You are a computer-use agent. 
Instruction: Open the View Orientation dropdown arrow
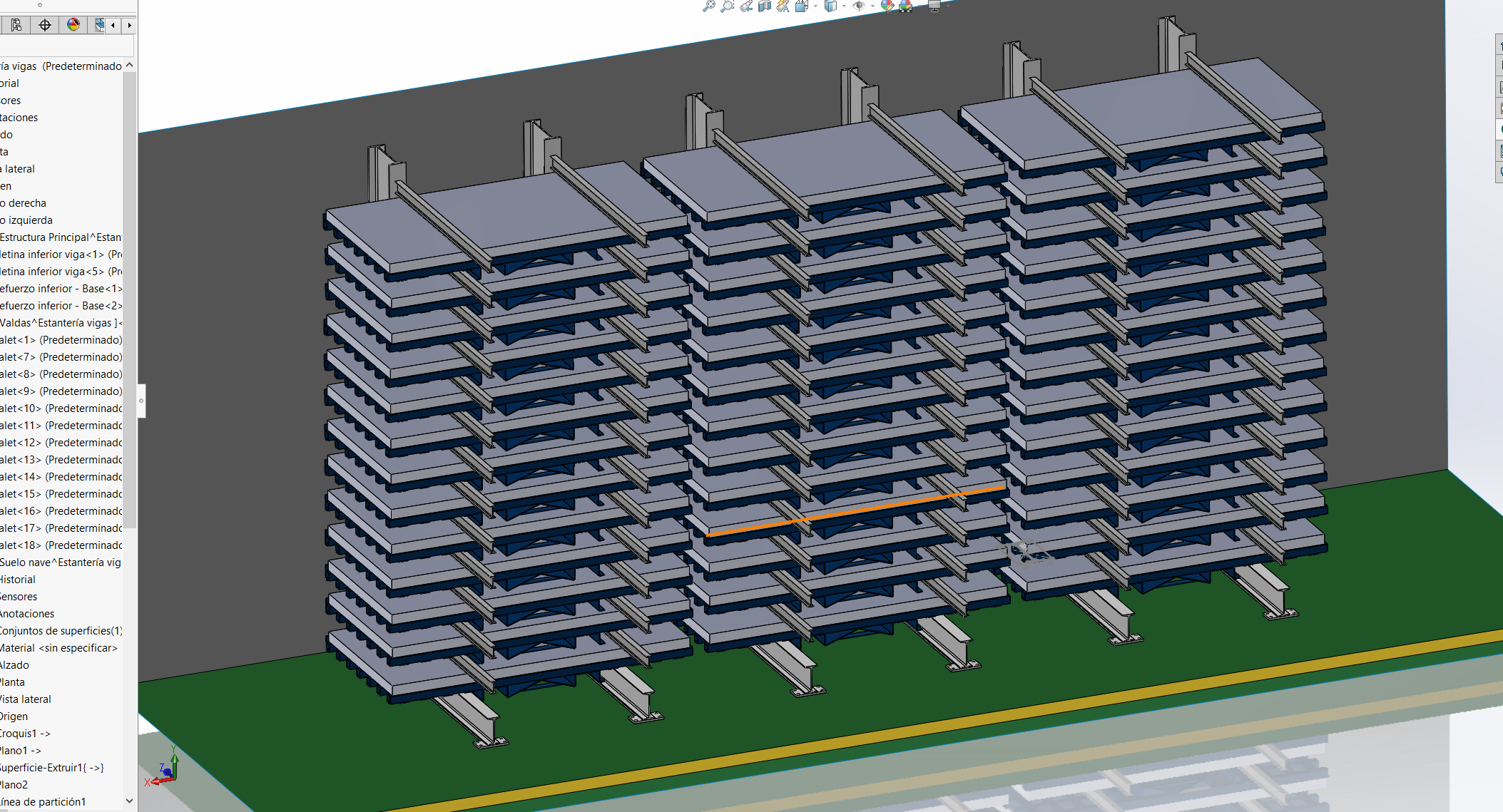pos(816,6)
